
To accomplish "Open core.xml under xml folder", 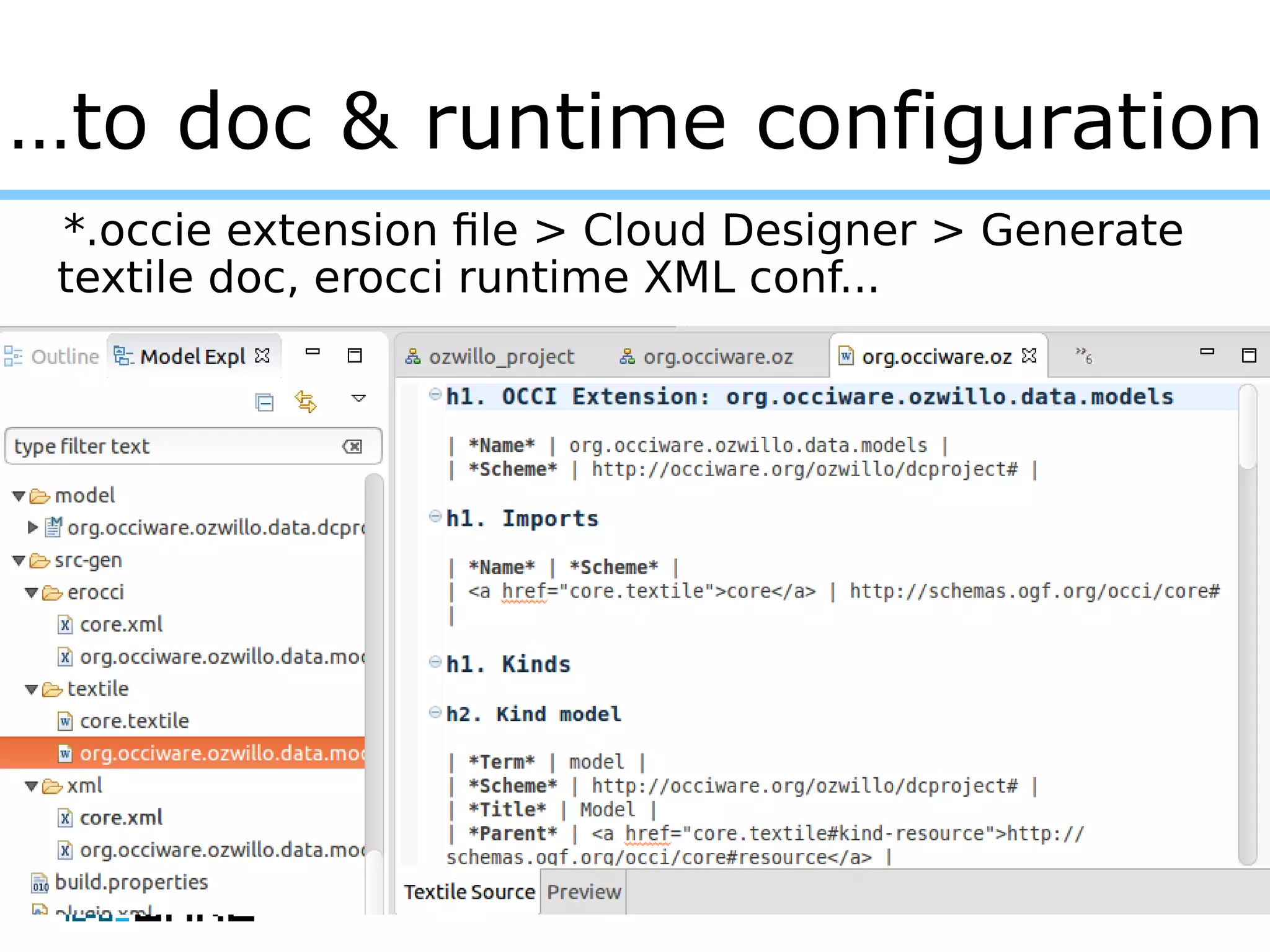I will 121,818.
